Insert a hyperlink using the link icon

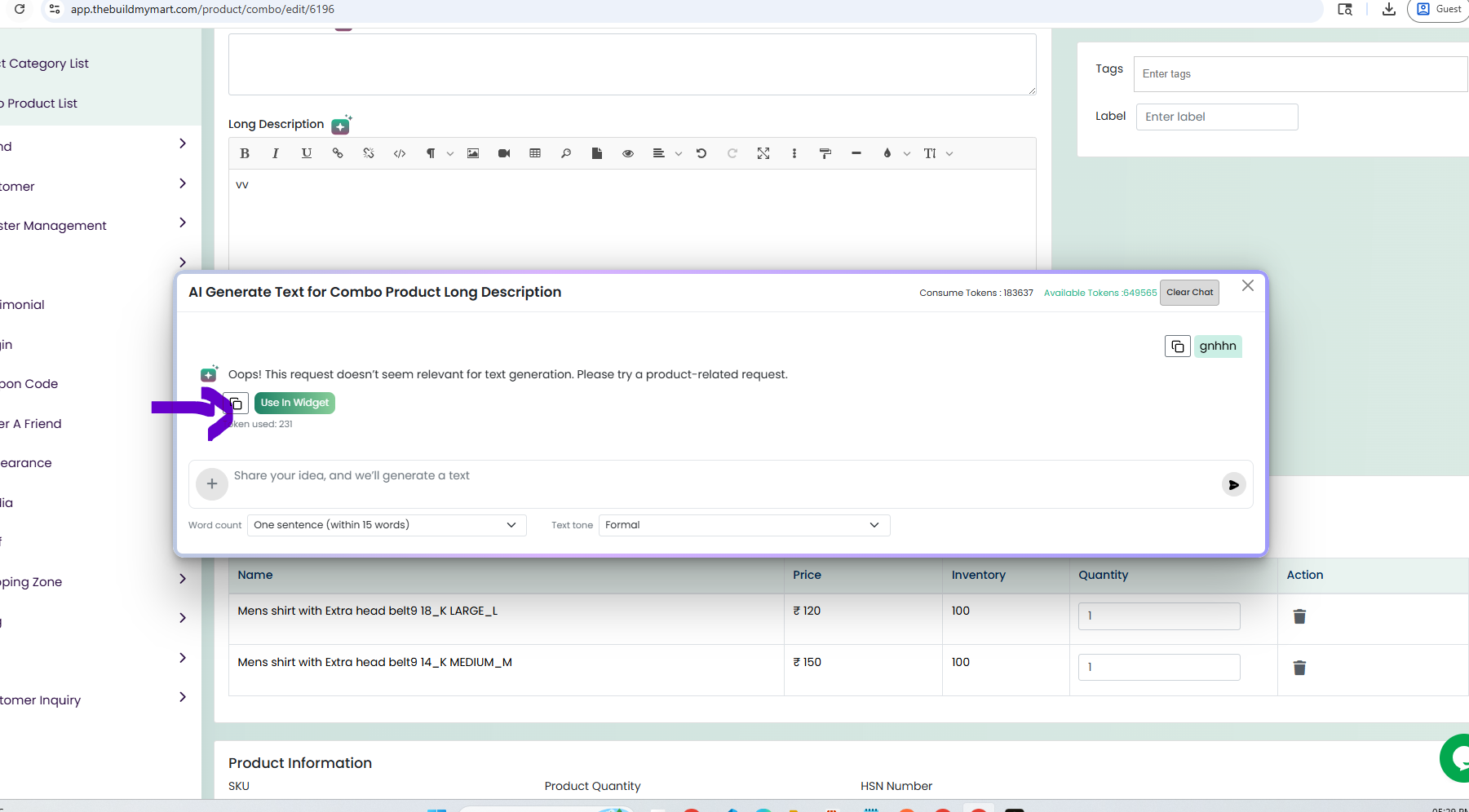(x=338, y=153)
